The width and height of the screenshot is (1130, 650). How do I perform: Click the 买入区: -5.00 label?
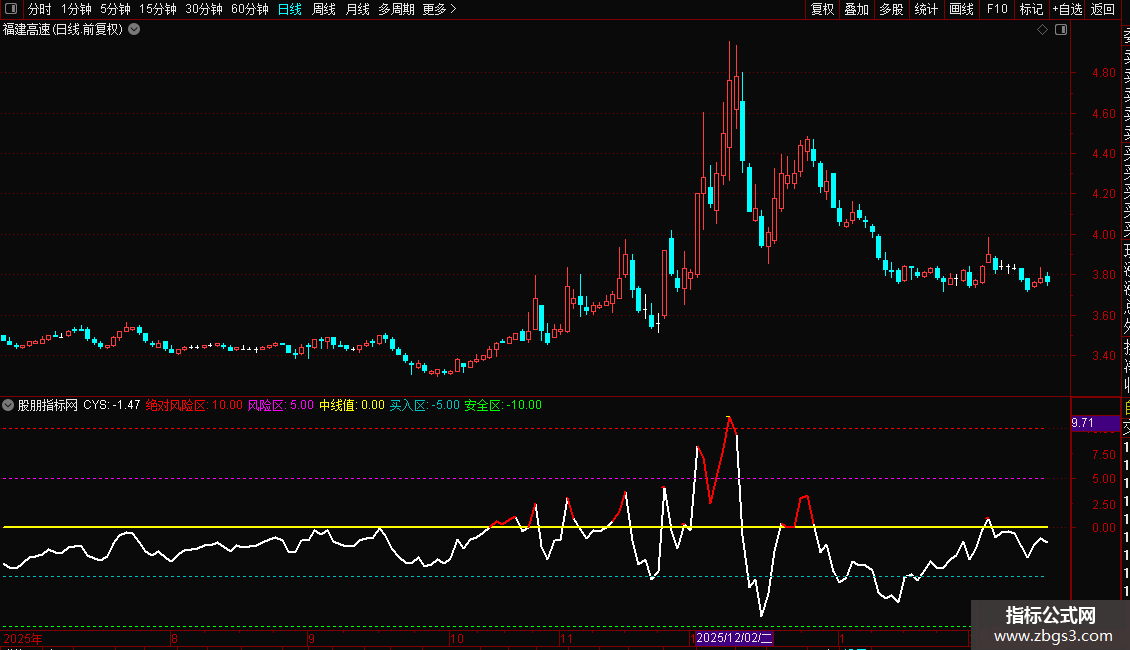[424, 405]
